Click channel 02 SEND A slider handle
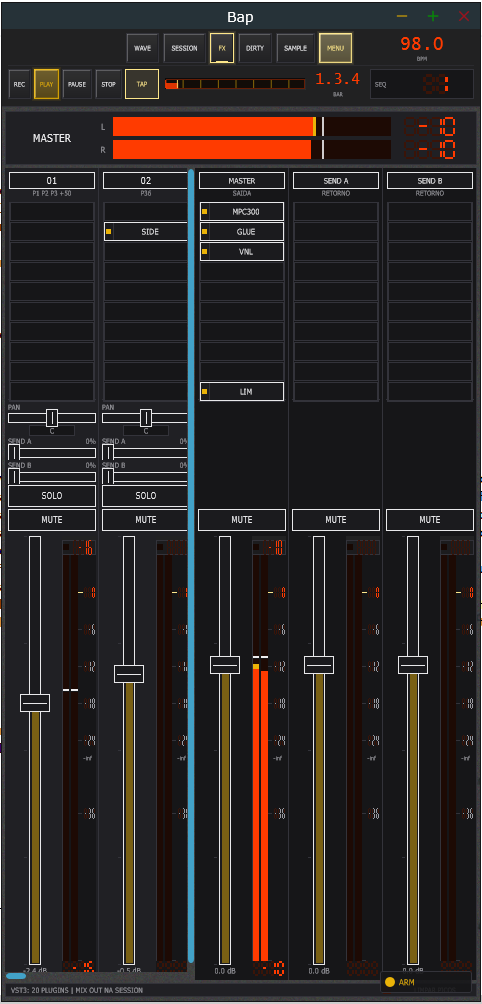Viewport: 482px width, 1004px height. click(108, 453)
